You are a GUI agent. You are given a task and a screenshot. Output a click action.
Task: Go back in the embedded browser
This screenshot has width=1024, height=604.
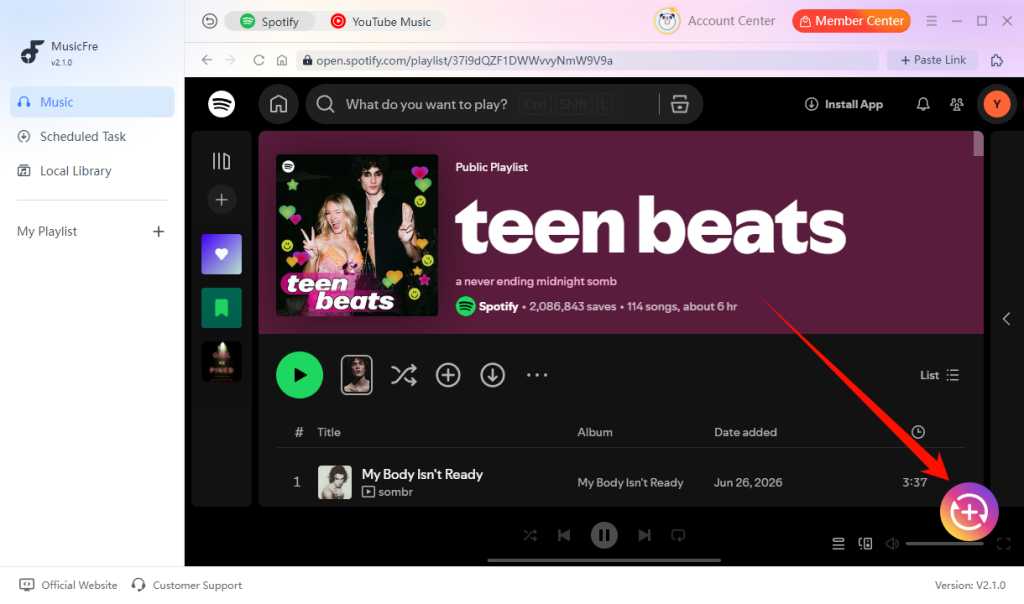click(x=207, y=60)
